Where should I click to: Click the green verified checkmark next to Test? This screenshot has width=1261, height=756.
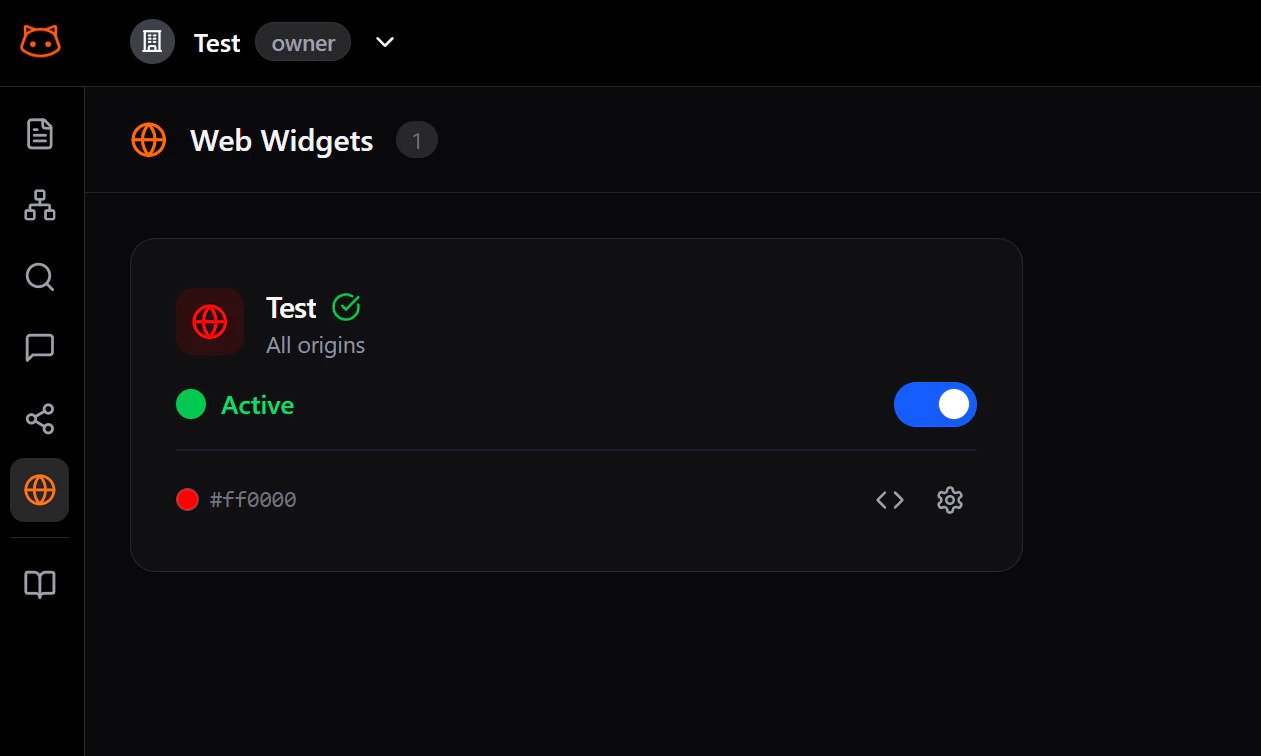coord(345,307)
